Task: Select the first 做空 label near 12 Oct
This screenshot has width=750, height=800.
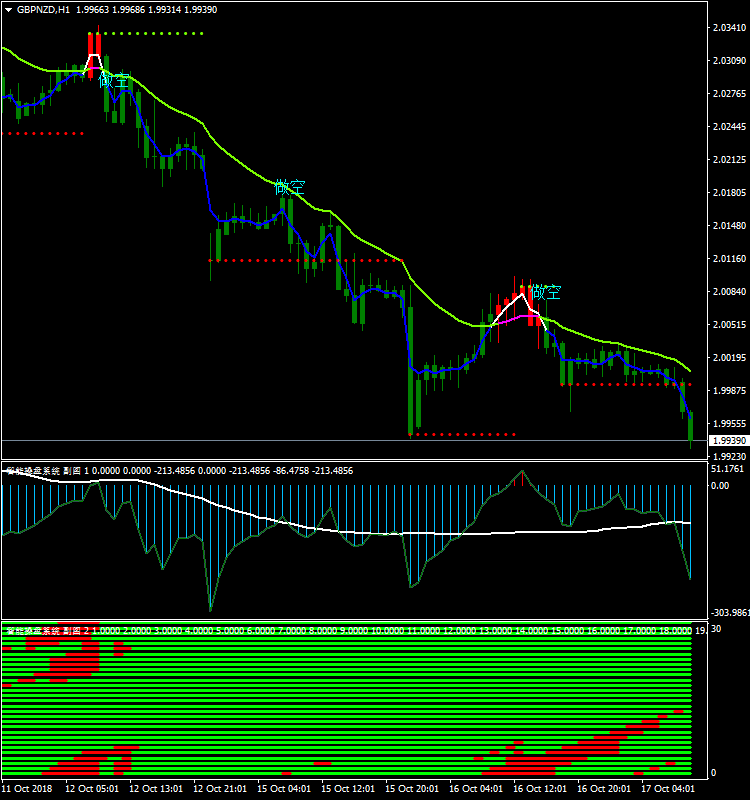Action: [115, 80]
